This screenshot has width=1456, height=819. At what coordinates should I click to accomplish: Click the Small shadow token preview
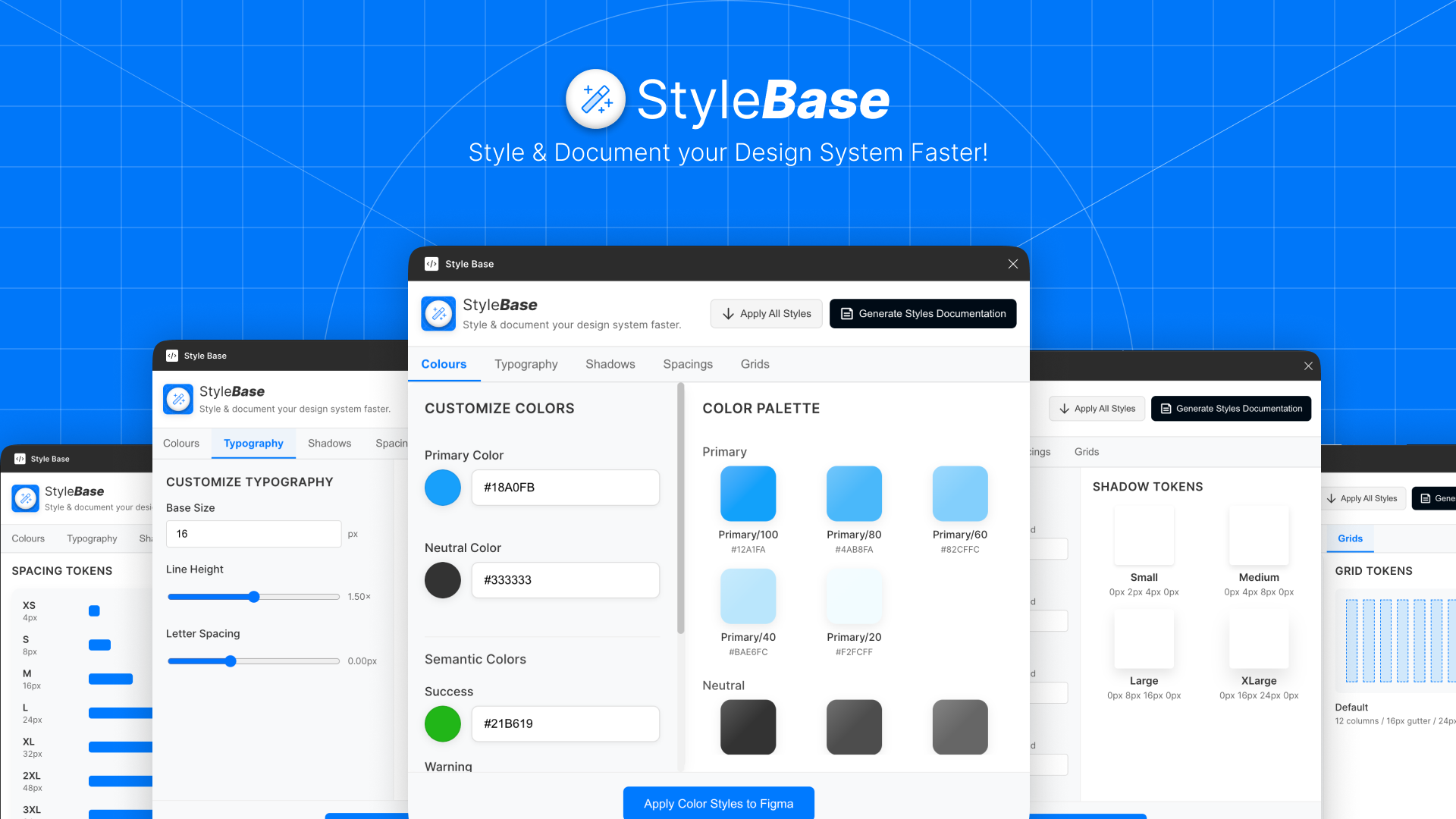[1144, 535]
